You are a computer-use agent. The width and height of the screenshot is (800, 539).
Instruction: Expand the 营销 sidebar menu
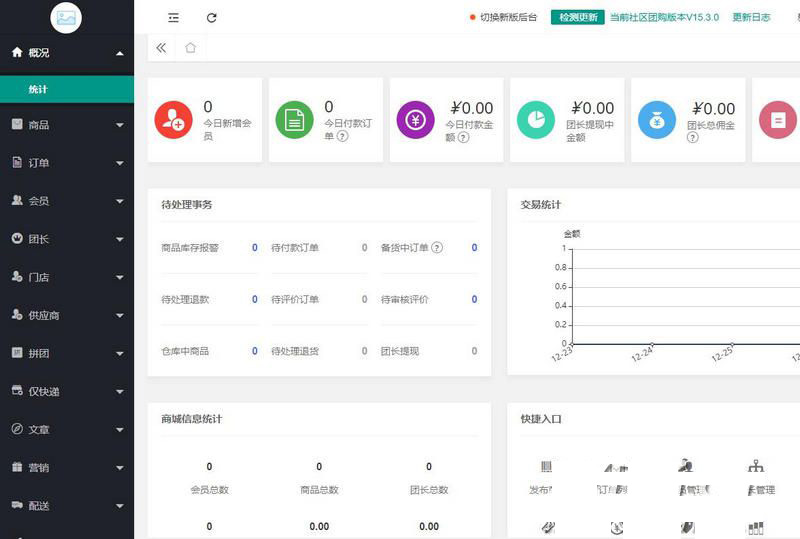(x=66, y=467)
